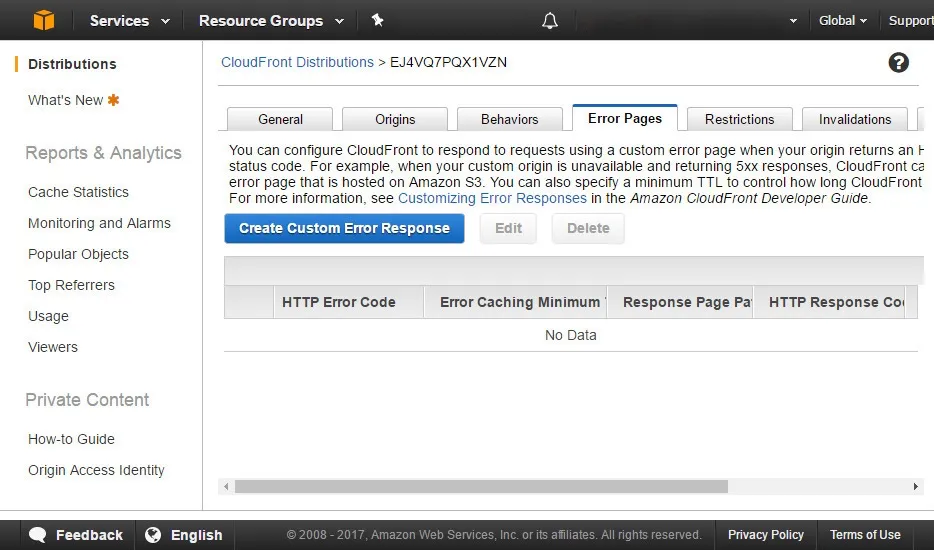Open the Terms of Use link
Image resolution: width=934 pixels, height=550 pixels.
tap(865, 535)
